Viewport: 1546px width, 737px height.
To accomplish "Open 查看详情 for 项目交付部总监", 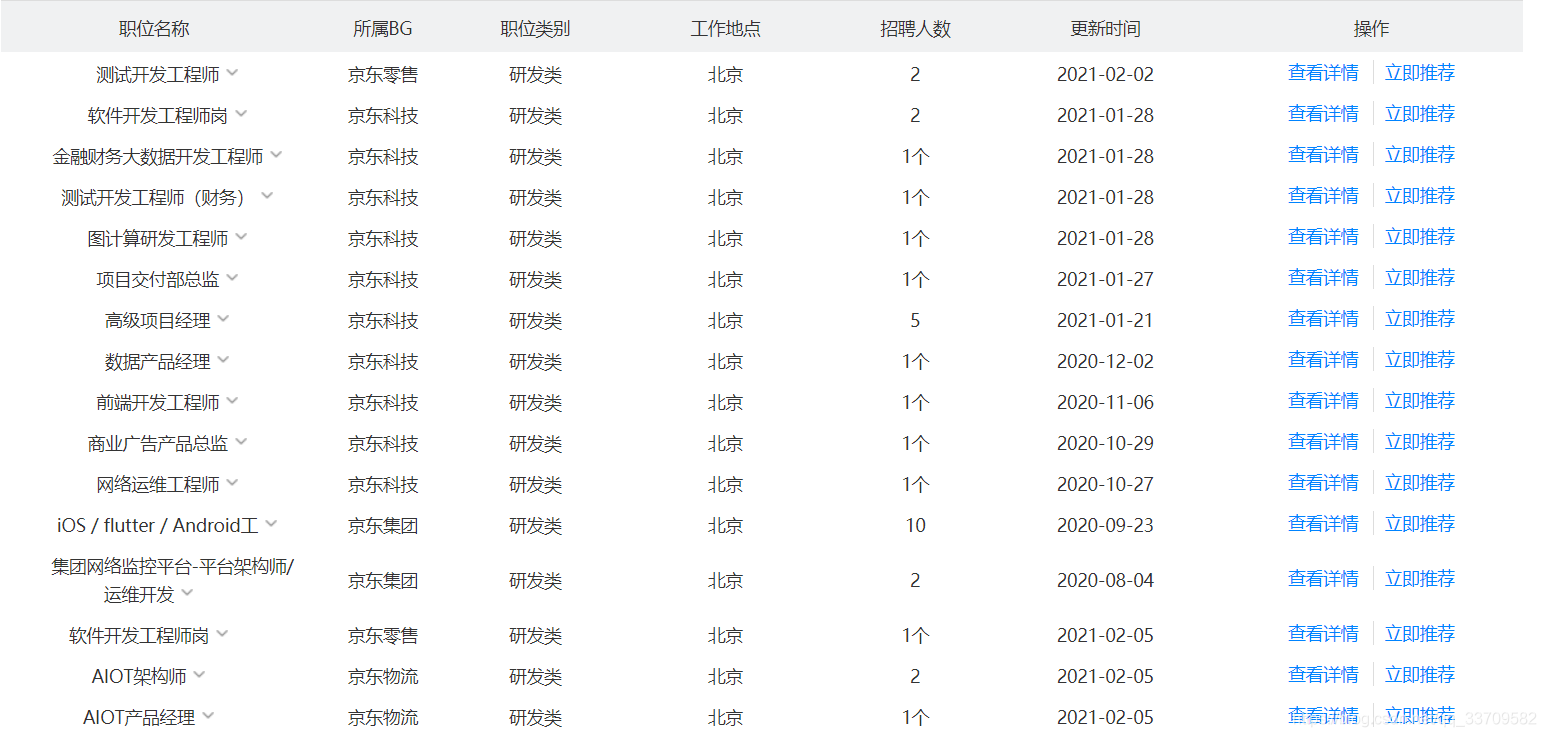I will click(x=1323, y=278).
